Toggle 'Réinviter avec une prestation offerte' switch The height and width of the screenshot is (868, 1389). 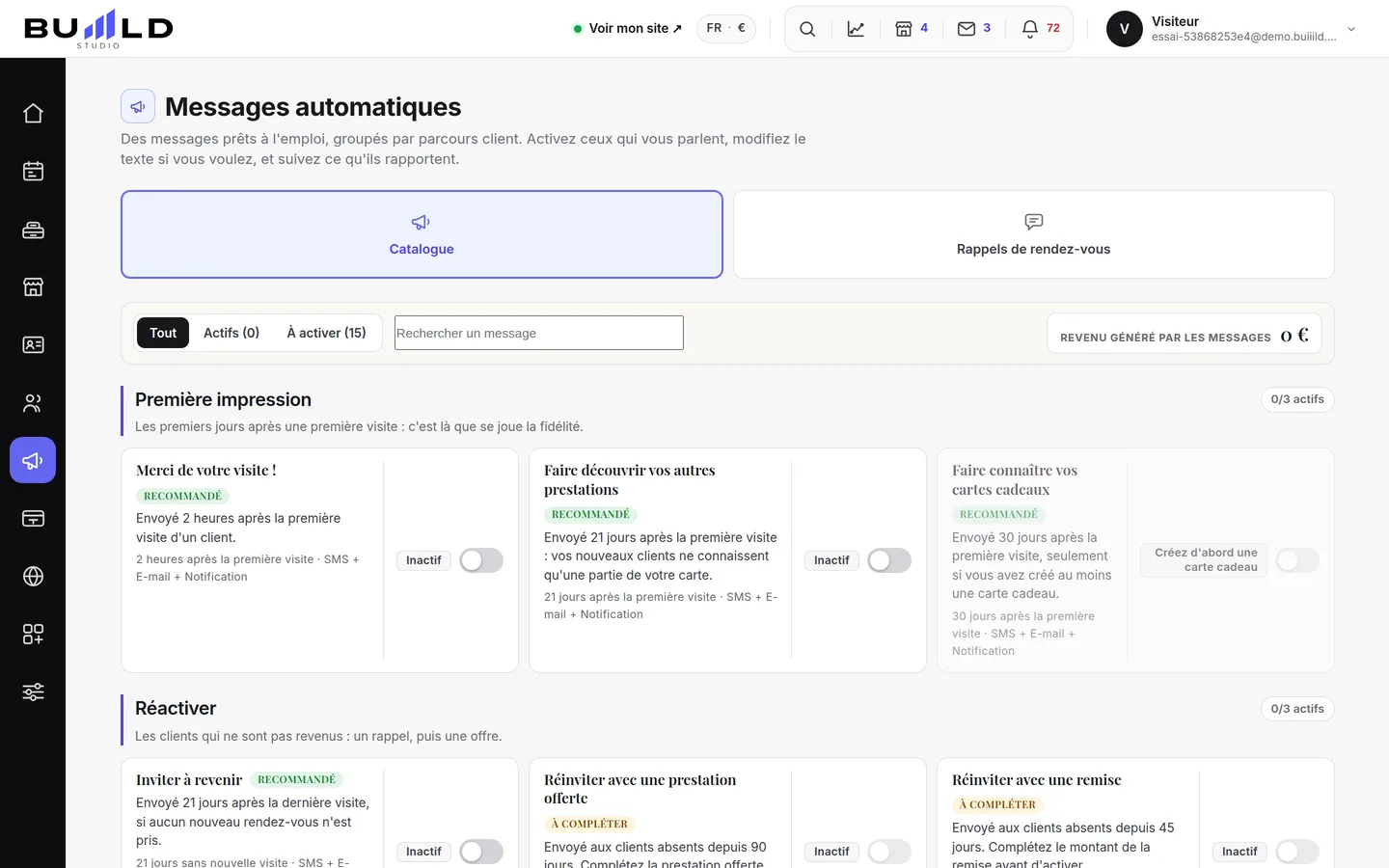pyautogui.click(x=889, y=852)
